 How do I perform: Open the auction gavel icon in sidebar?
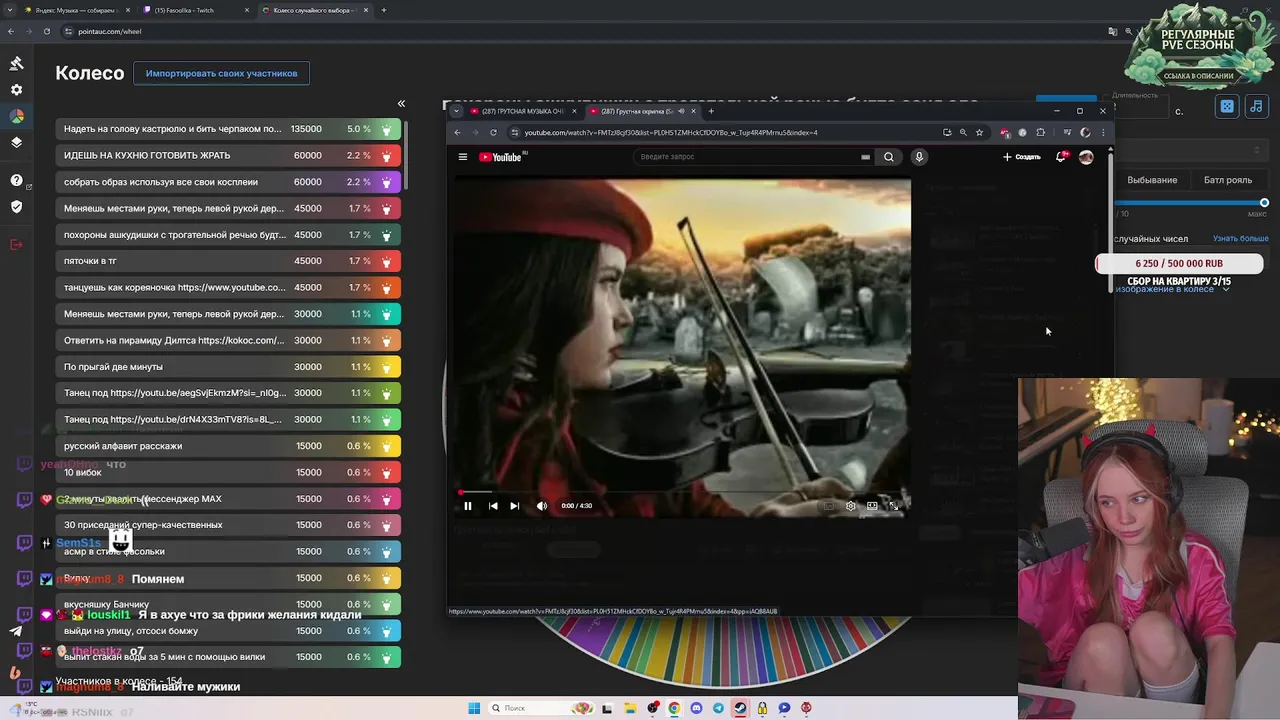coord(16,64)
